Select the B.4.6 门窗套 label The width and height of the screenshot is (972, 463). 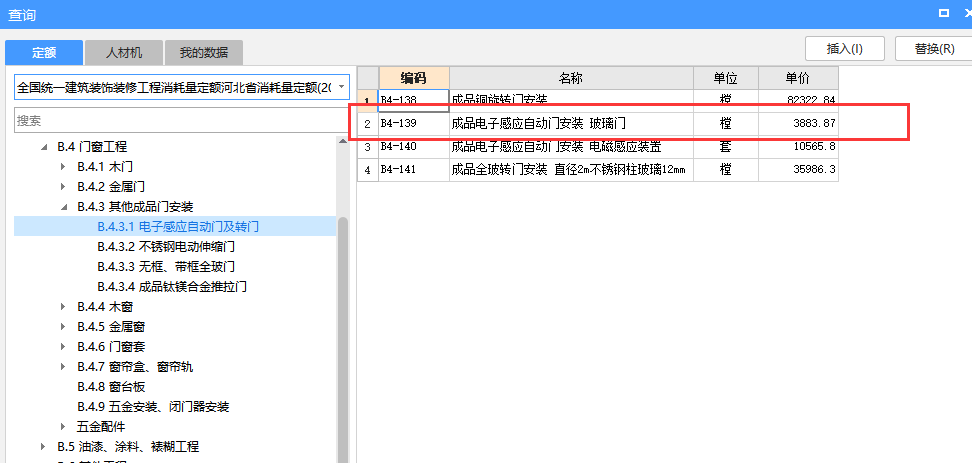111,347
